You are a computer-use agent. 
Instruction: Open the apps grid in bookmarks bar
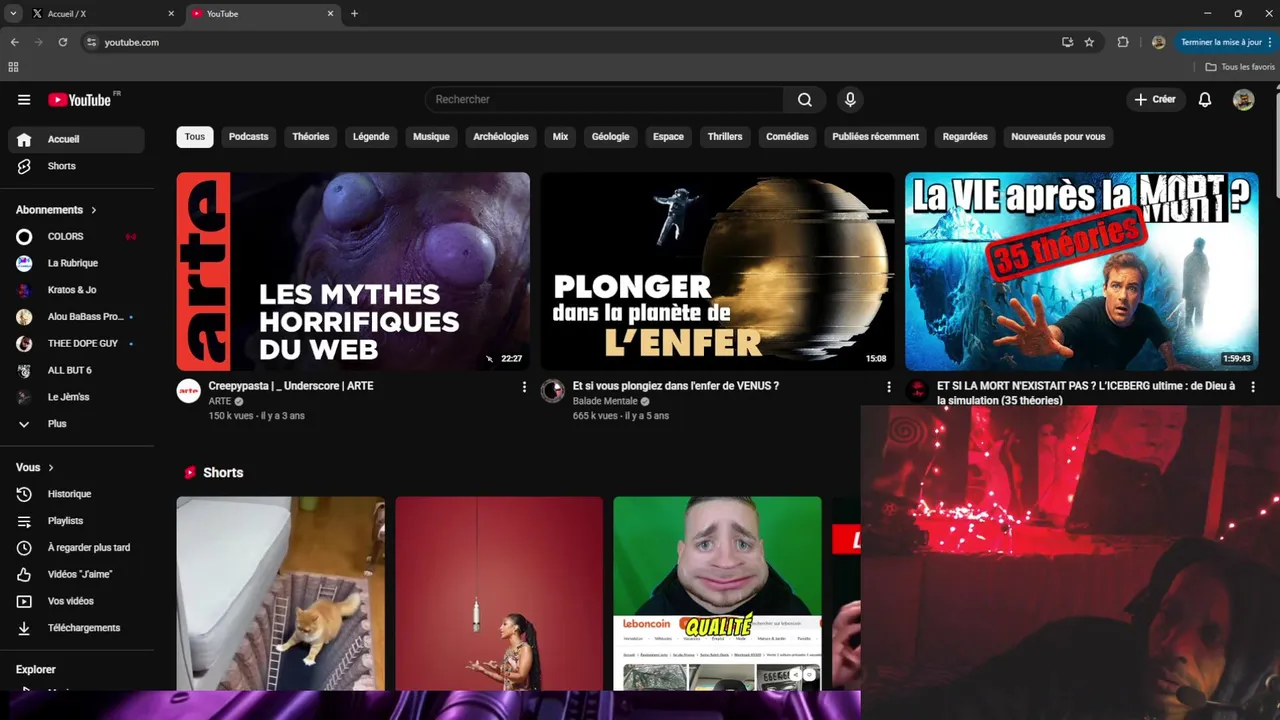pos(13,67)
